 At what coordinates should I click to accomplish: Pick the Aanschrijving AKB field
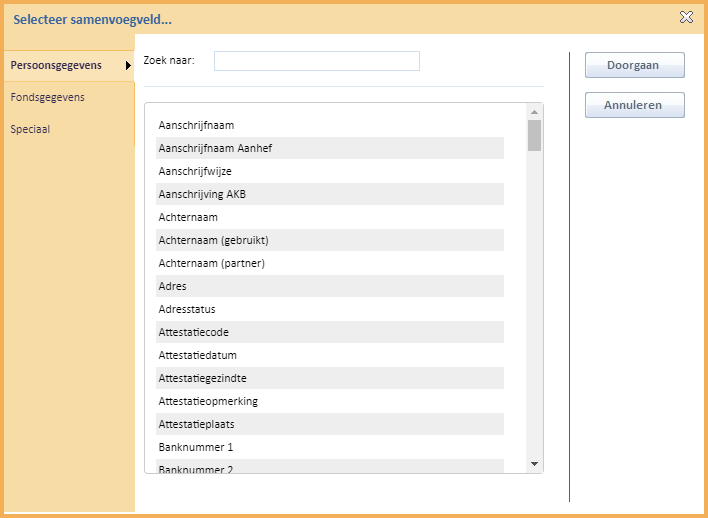(x=330, y=194)
